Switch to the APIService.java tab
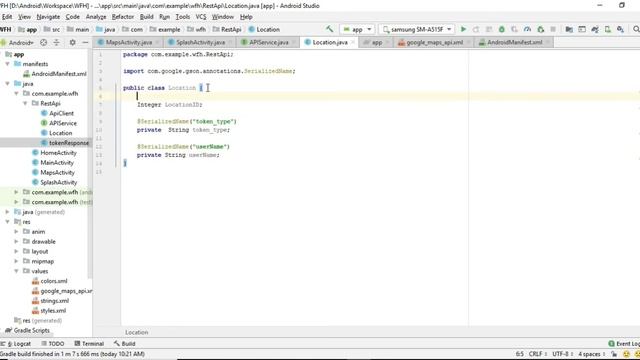This screenshot has height=360, width=640. pos(268,42)
